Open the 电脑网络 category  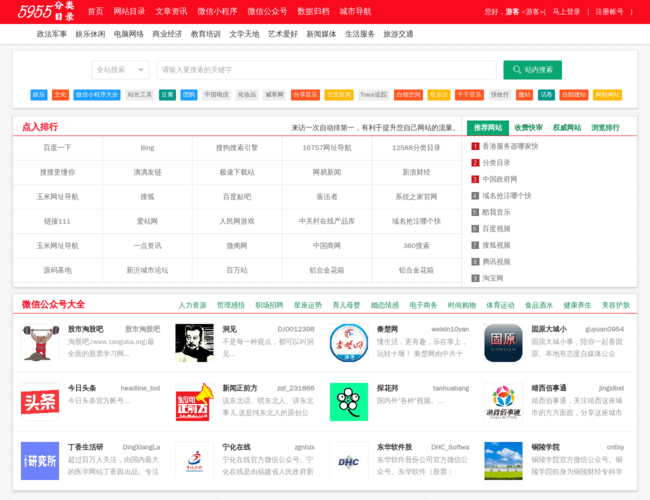point(129,34)
